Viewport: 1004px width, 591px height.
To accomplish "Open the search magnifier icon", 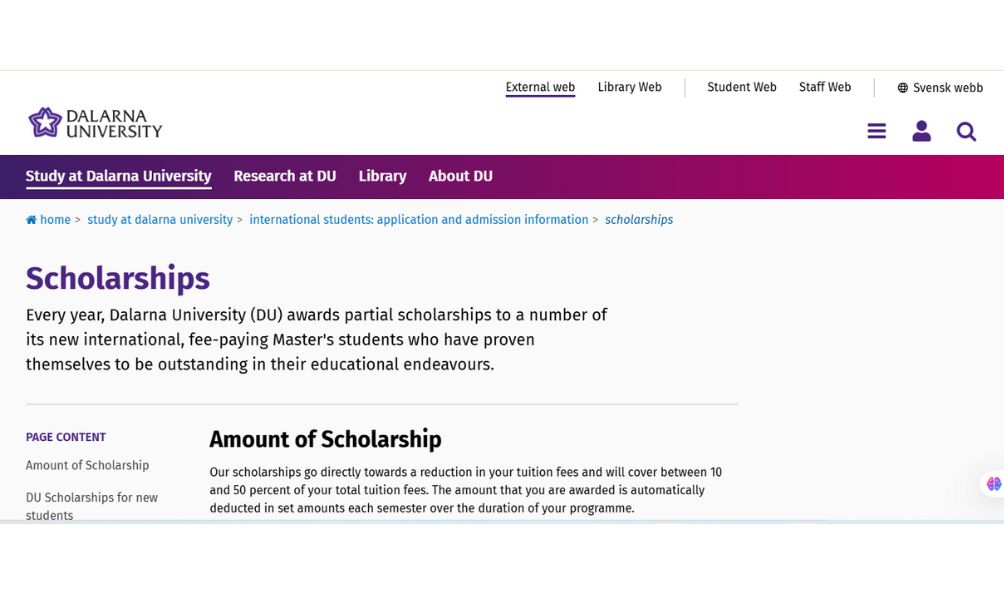I will pos(966,131).
